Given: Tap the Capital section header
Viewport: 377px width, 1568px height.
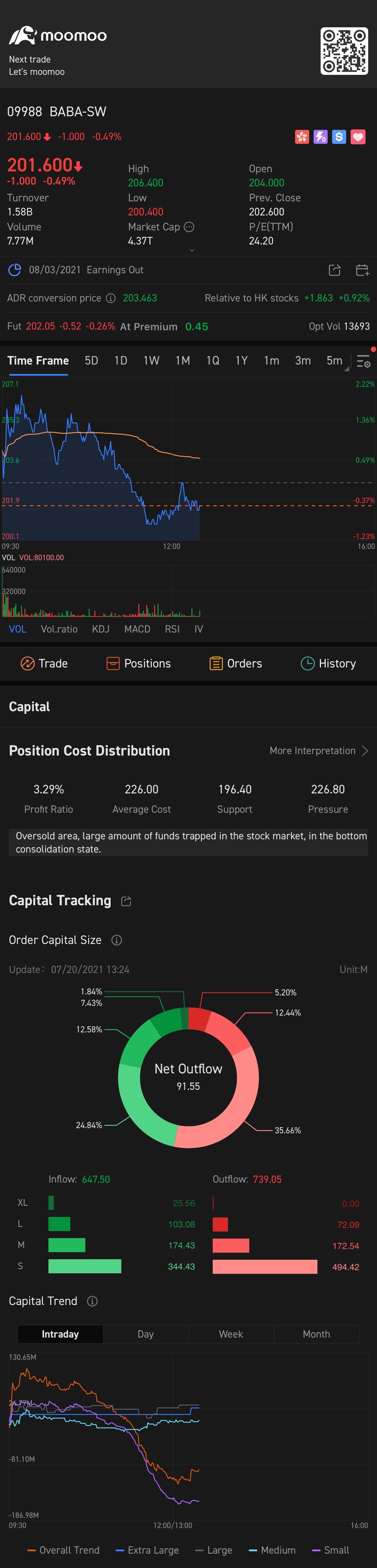Looking at the screenshot, I should (29, 706).
